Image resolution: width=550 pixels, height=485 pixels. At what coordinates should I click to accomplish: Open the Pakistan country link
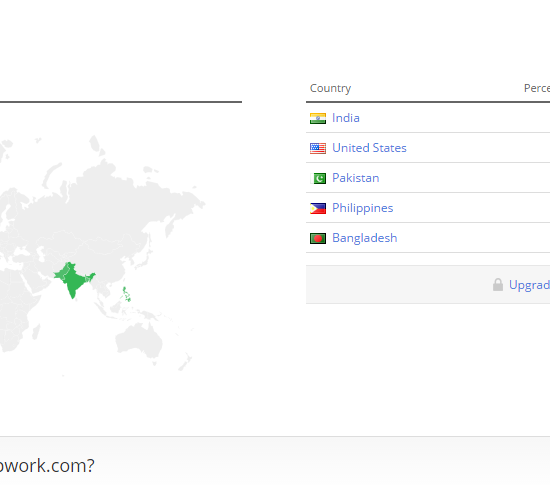356,178
